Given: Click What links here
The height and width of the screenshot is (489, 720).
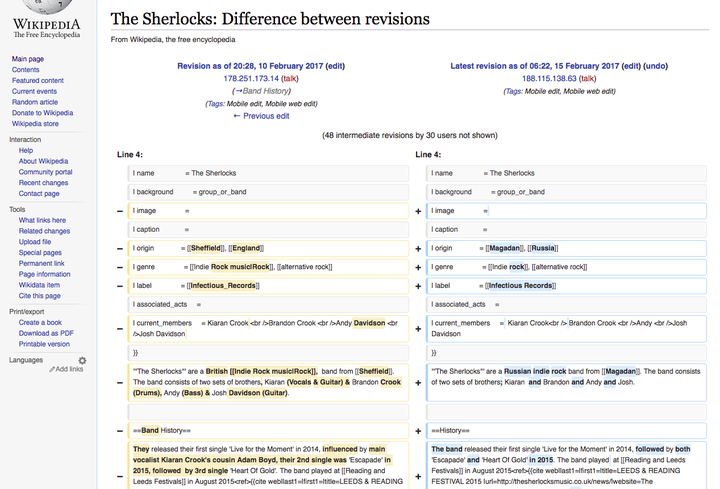Looking at the screenshot, I should tap(42, 220).
